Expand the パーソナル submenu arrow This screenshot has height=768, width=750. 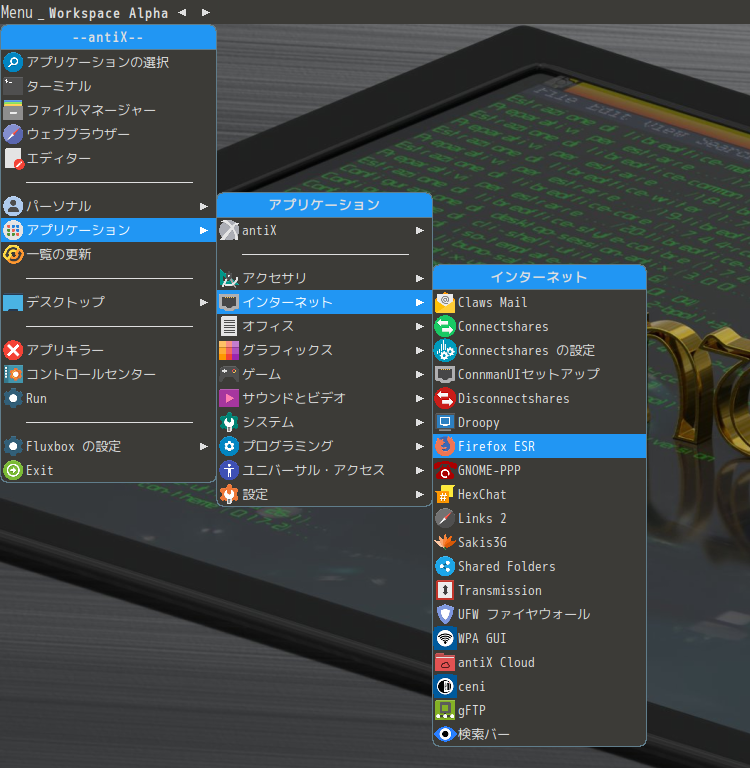(x=204, y=206)
